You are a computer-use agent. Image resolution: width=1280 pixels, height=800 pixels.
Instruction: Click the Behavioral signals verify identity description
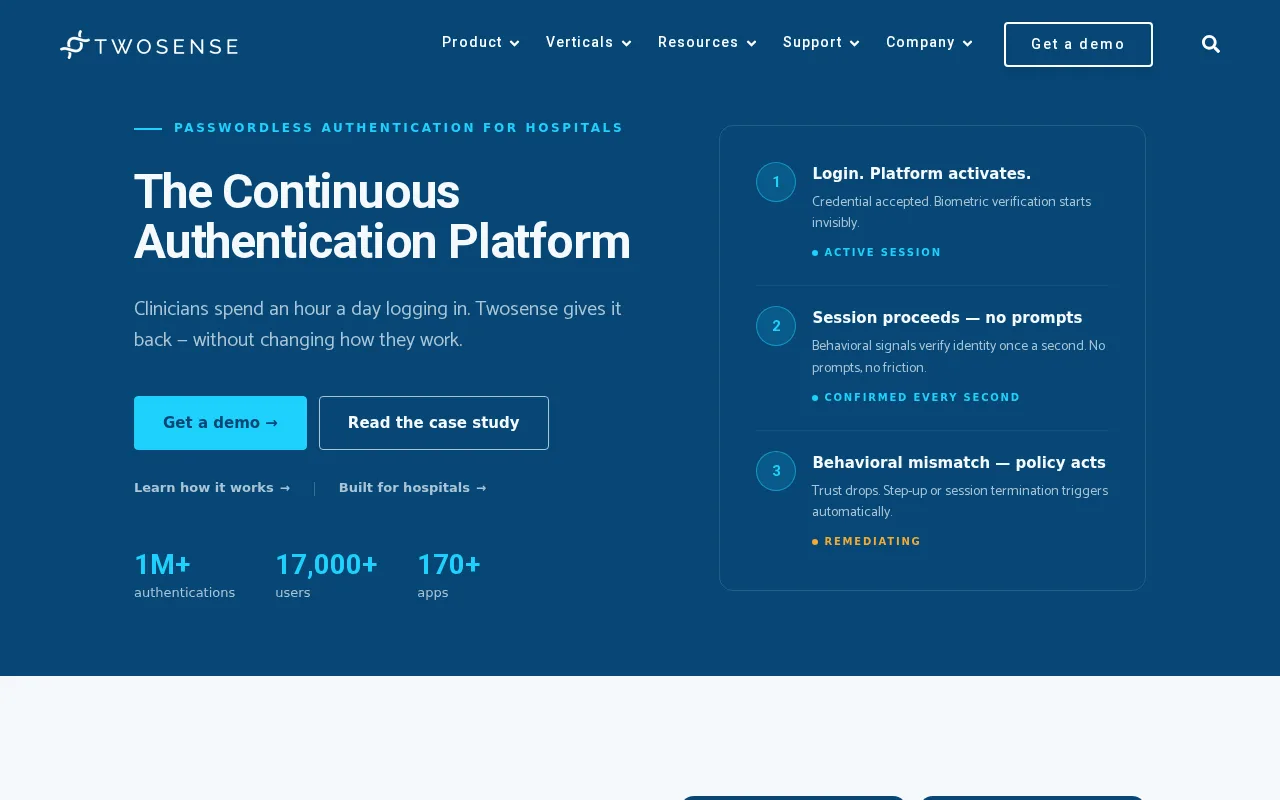pos(958,357)
